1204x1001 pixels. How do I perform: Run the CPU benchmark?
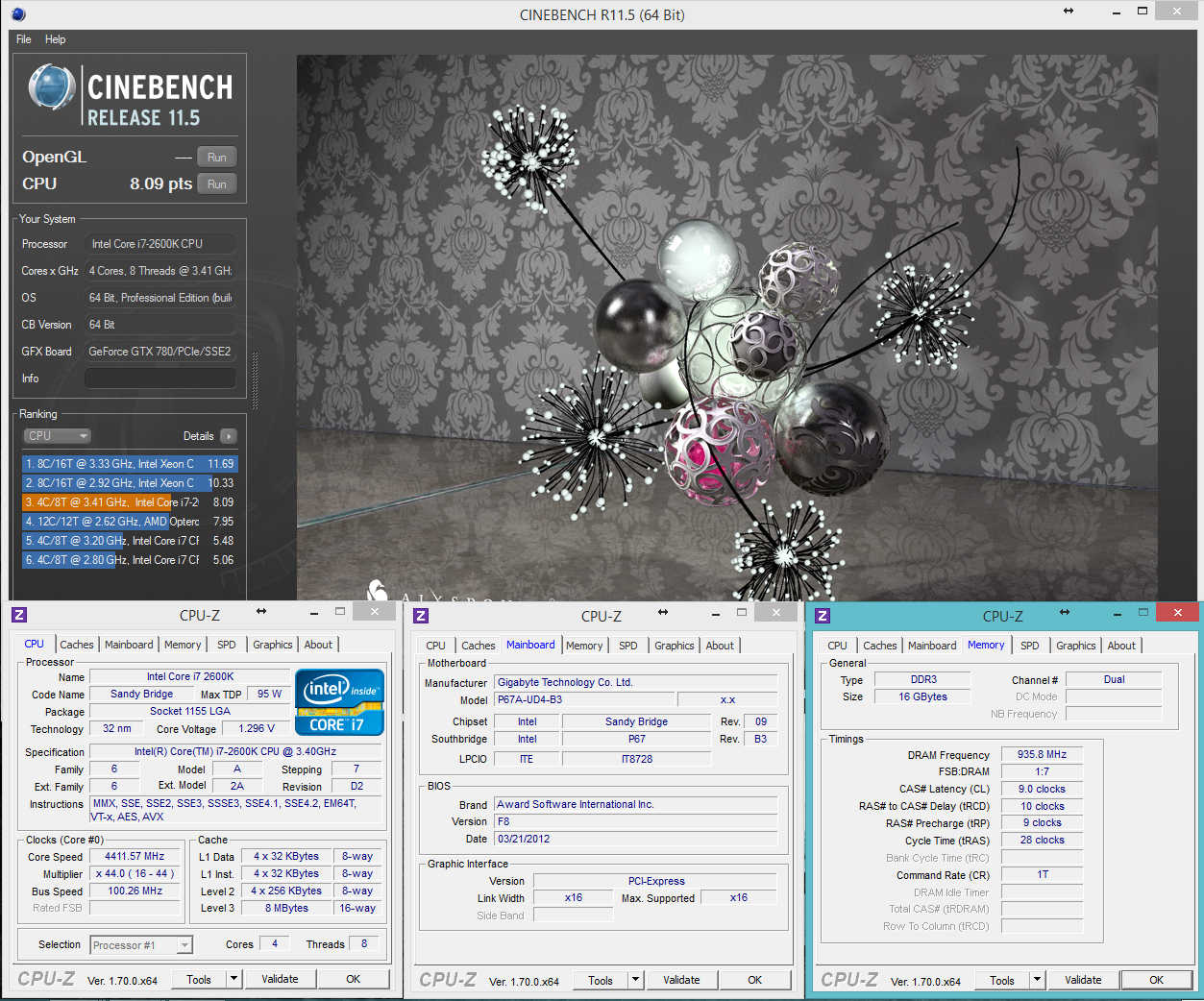[217, 184]
